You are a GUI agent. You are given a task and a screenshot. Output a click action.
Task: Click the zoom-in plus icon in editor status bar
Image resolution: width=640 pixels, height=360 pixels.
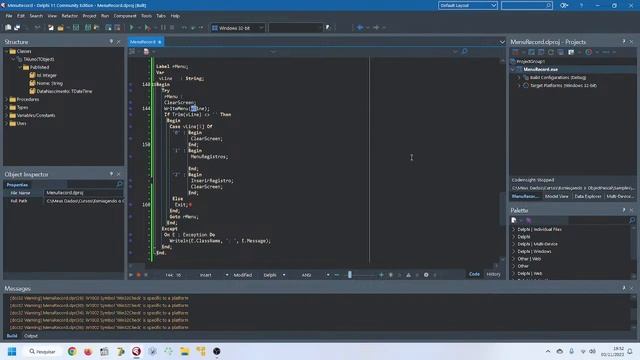pos(381,275)
